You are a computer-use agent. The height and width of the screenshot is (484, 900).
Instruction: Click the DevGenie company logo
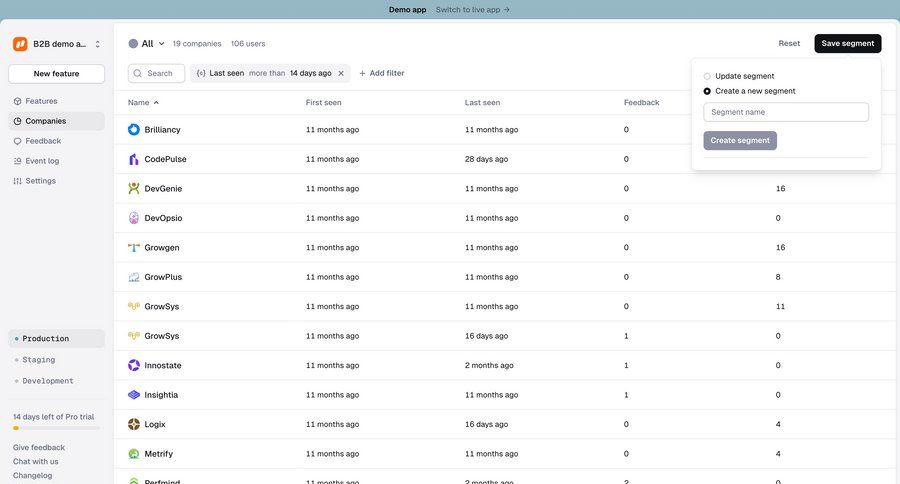[134, 188]
